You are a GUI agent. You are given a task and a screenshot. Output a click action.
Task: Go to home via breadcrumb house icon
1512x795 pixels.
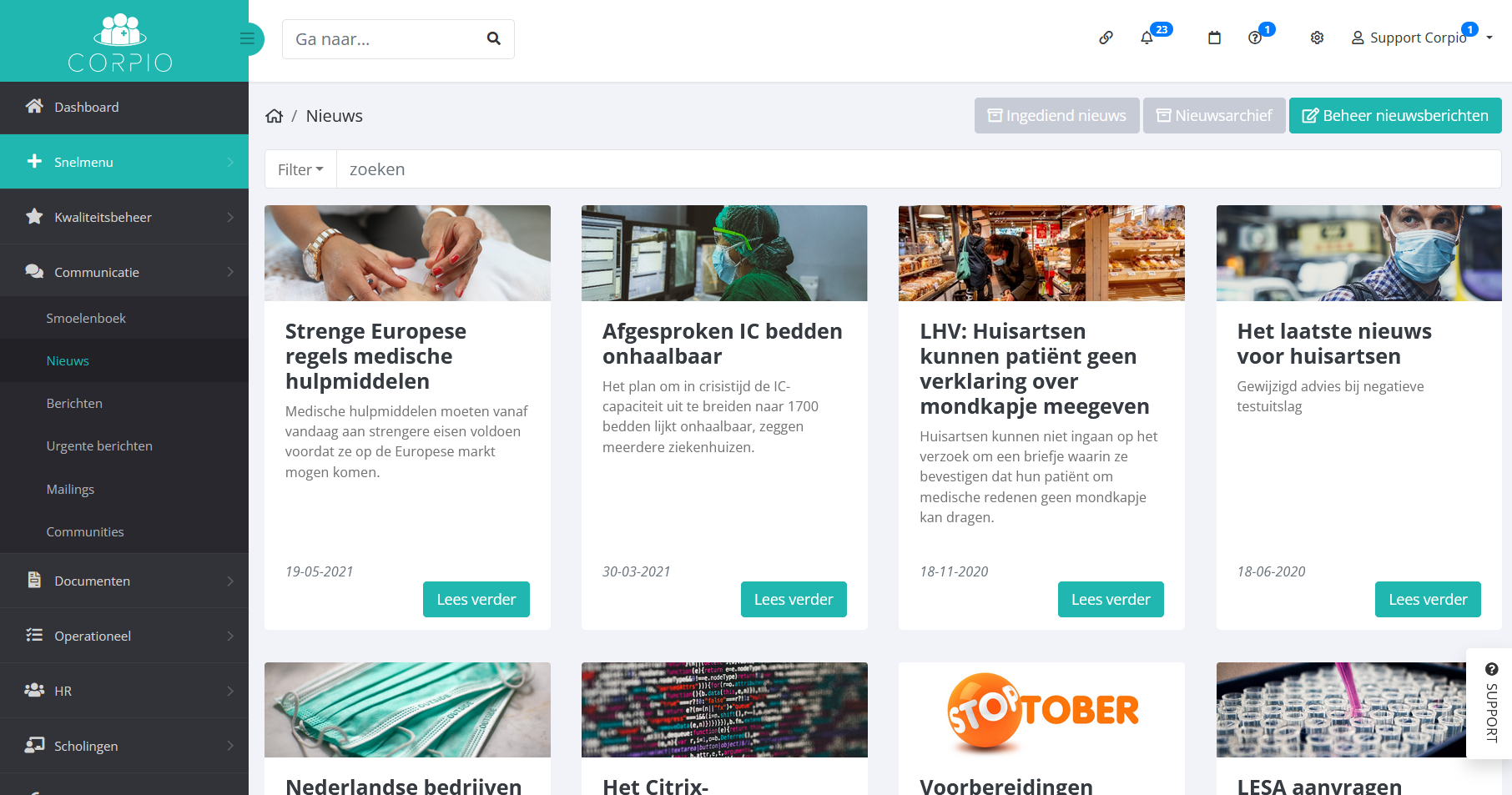tap(275, 116)
